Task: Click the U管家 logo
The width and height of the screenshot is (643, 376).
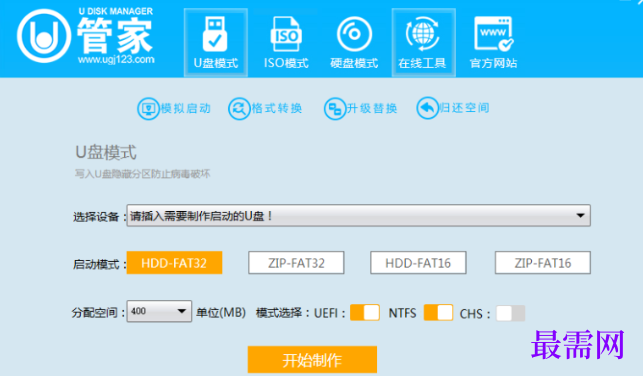Action: (x=44, y=36)
